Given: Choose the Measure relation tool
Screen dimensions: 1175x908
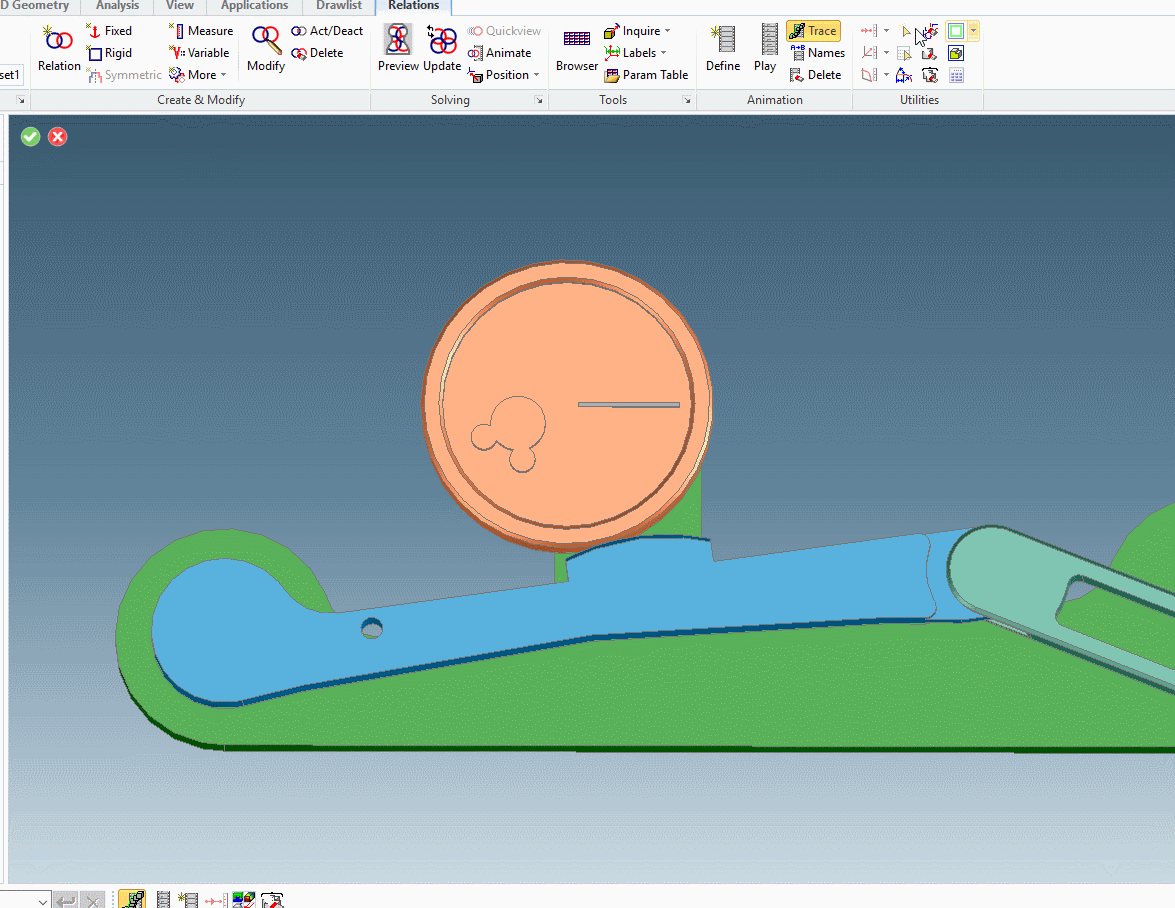Looking at the screenshot, I should click(201, 31).
